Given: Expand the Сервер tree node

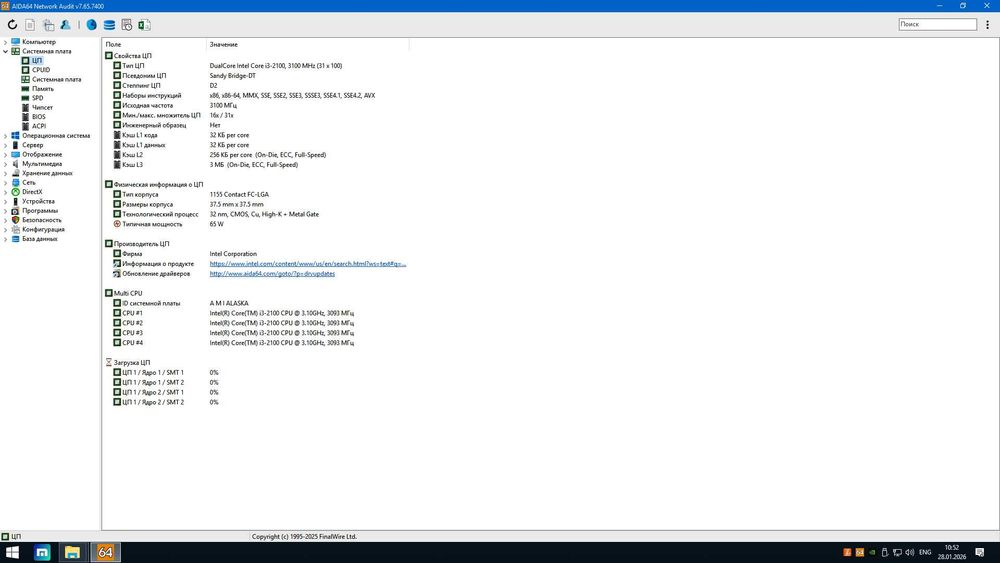Looking at the screenshot, I should 6,145.
